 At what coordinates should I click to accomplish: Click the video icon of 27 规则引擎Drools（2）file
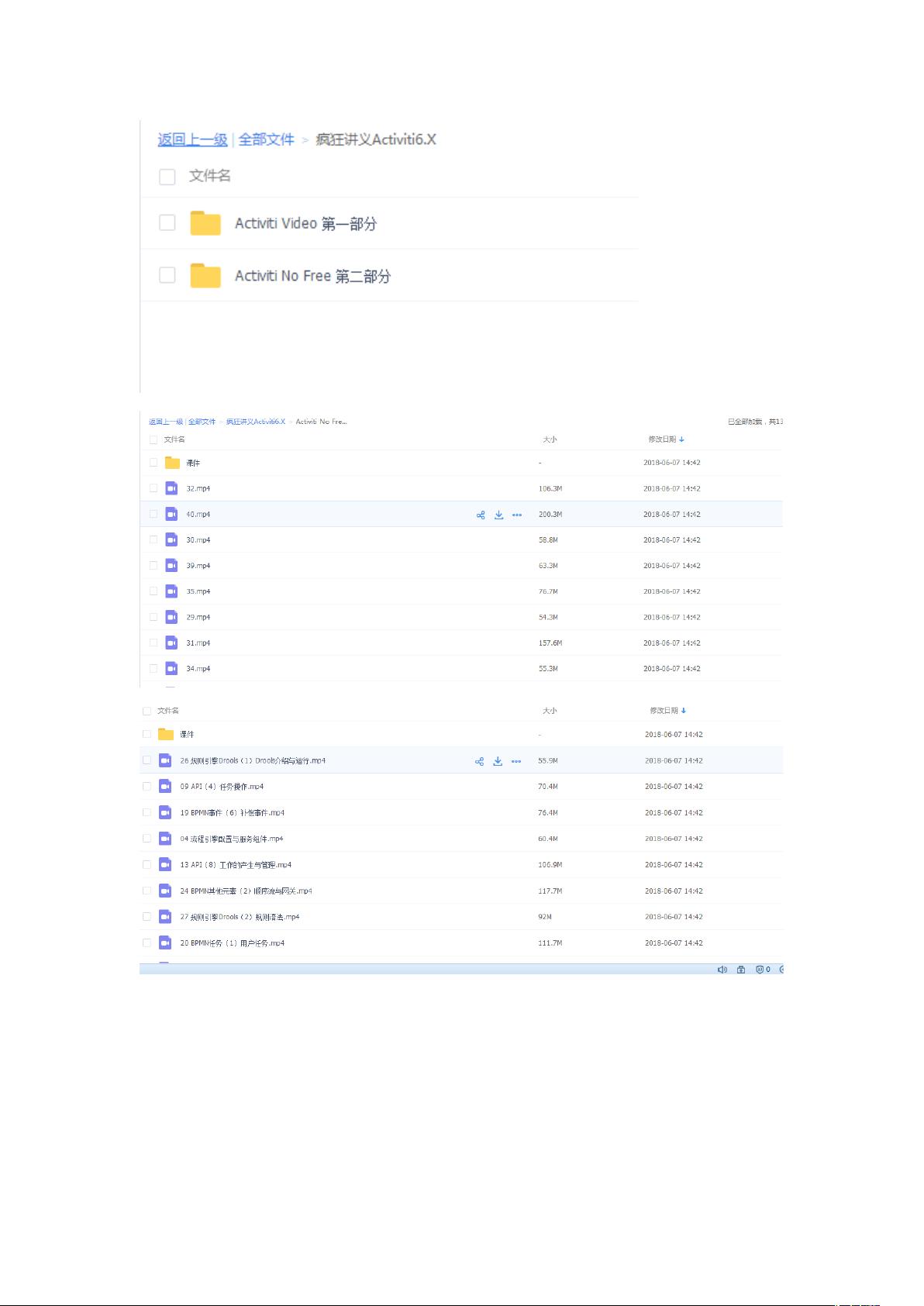click(165, 917)
